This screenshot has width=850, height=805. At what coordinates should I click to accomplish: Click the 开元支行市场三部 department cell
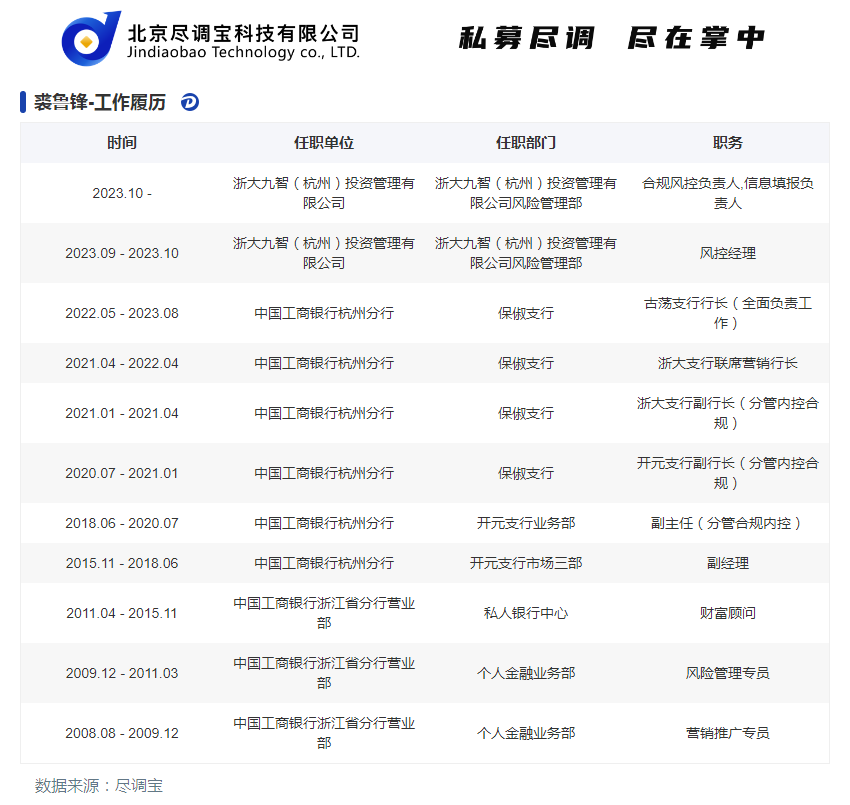pos(526,563)
